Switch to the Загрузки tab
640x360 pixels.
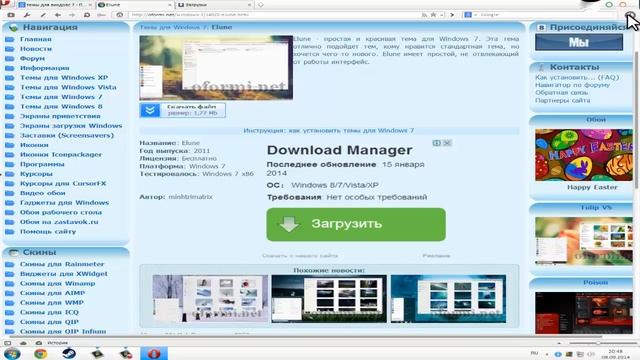[214, 5]
